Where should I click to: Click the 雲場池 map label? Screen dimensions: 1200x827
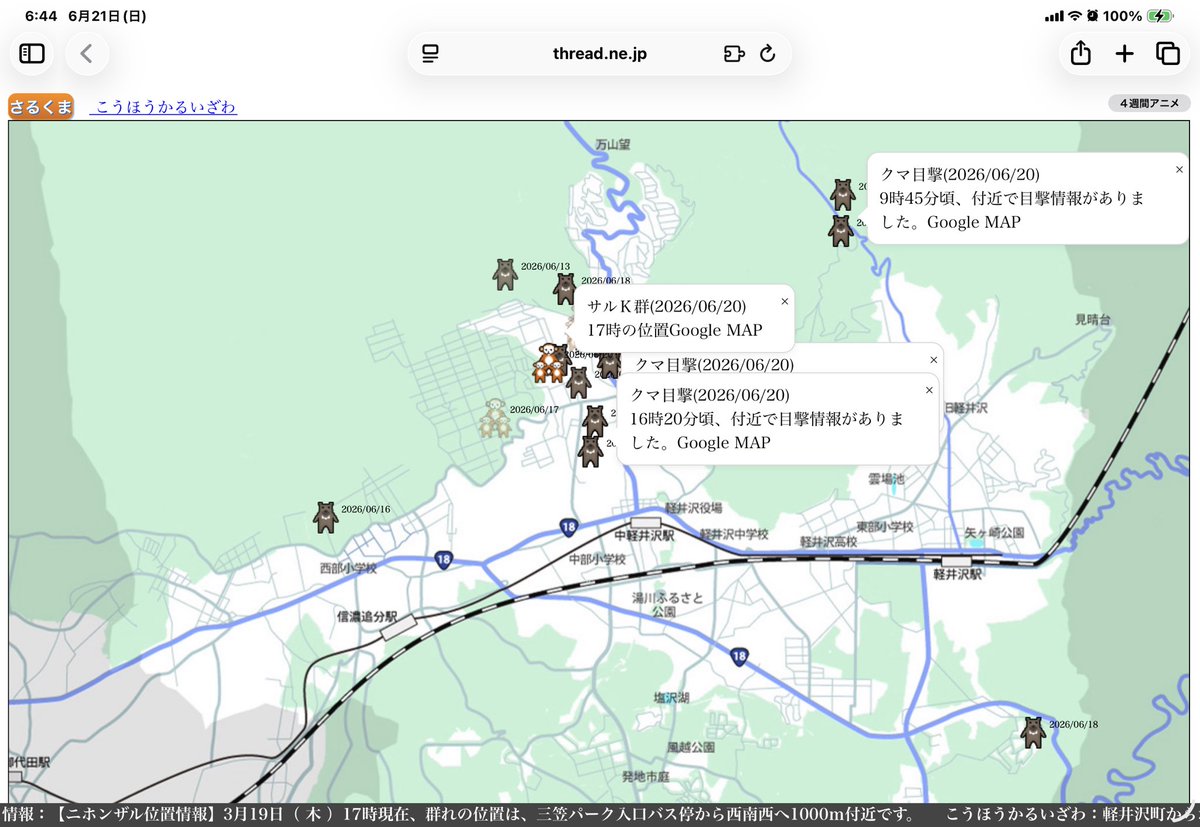(885, 480)
